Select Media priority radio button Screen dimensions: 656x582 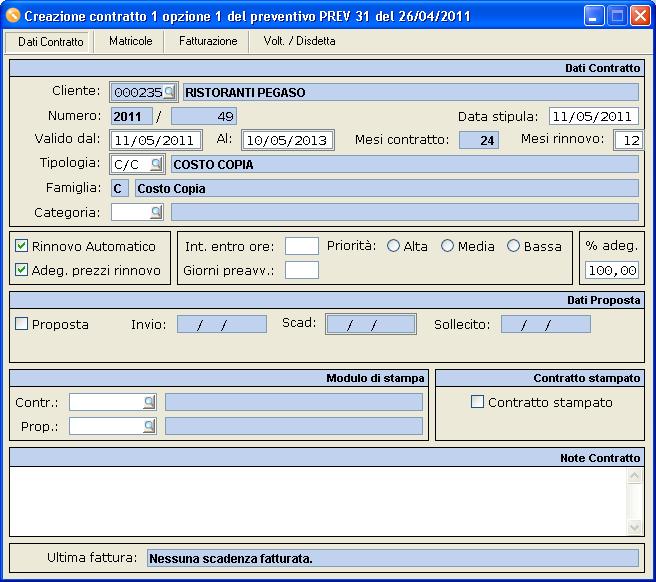[x=447, y=246]
